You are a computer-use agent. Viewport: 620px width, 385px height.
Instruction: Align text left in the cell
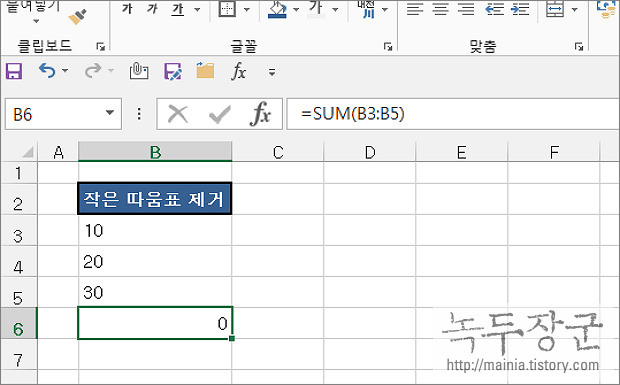tap(415, 9)
